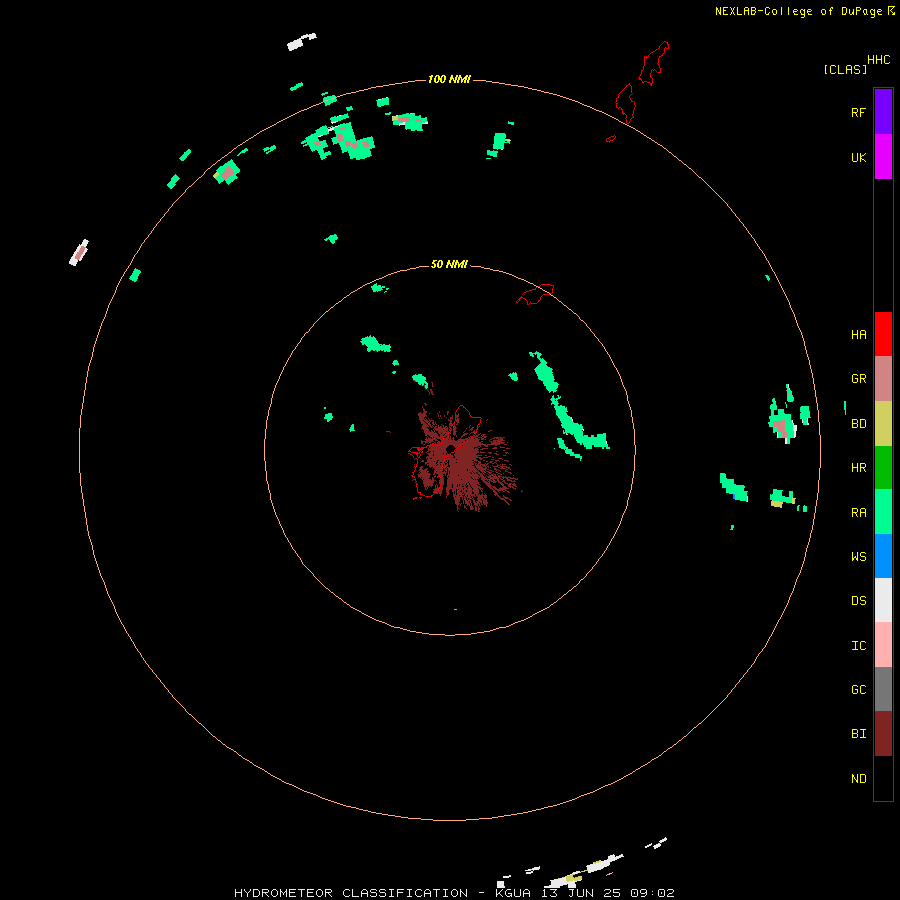Screen dimensions: 900x900
Task: Select the BD yellow legend swatch
Action: pos(883,424)
